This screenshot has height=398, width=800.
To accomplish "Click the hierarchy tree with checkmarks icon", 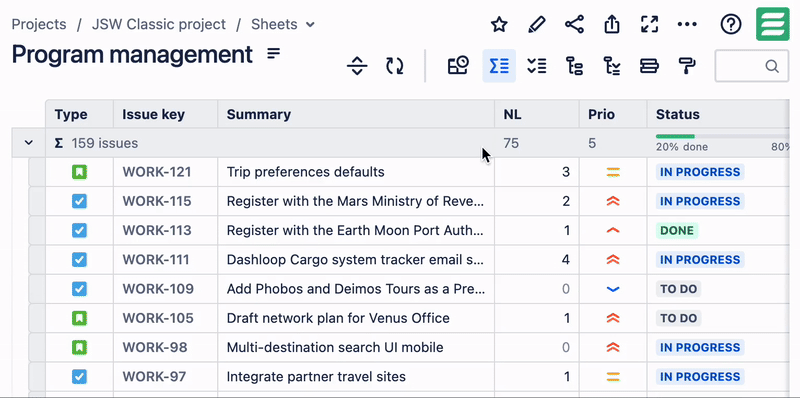I will 612,66.
